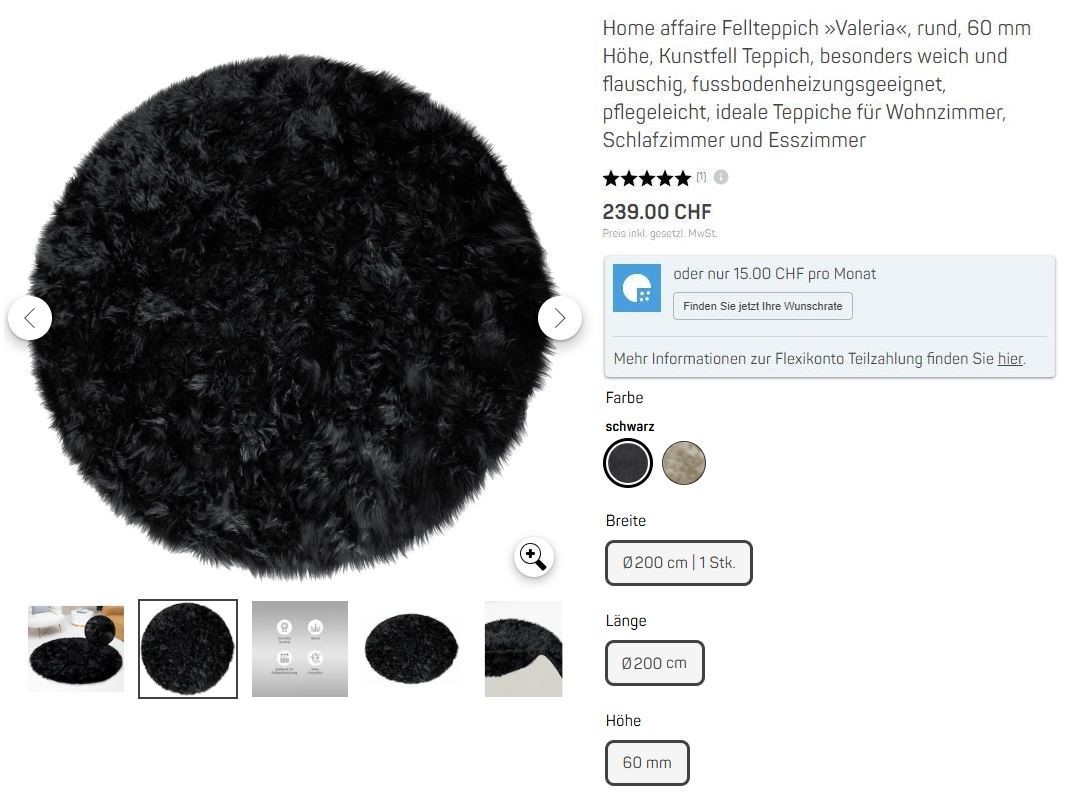
Task: Open the review count (1)
Action: pyautogui.click(x=701, y=177)
